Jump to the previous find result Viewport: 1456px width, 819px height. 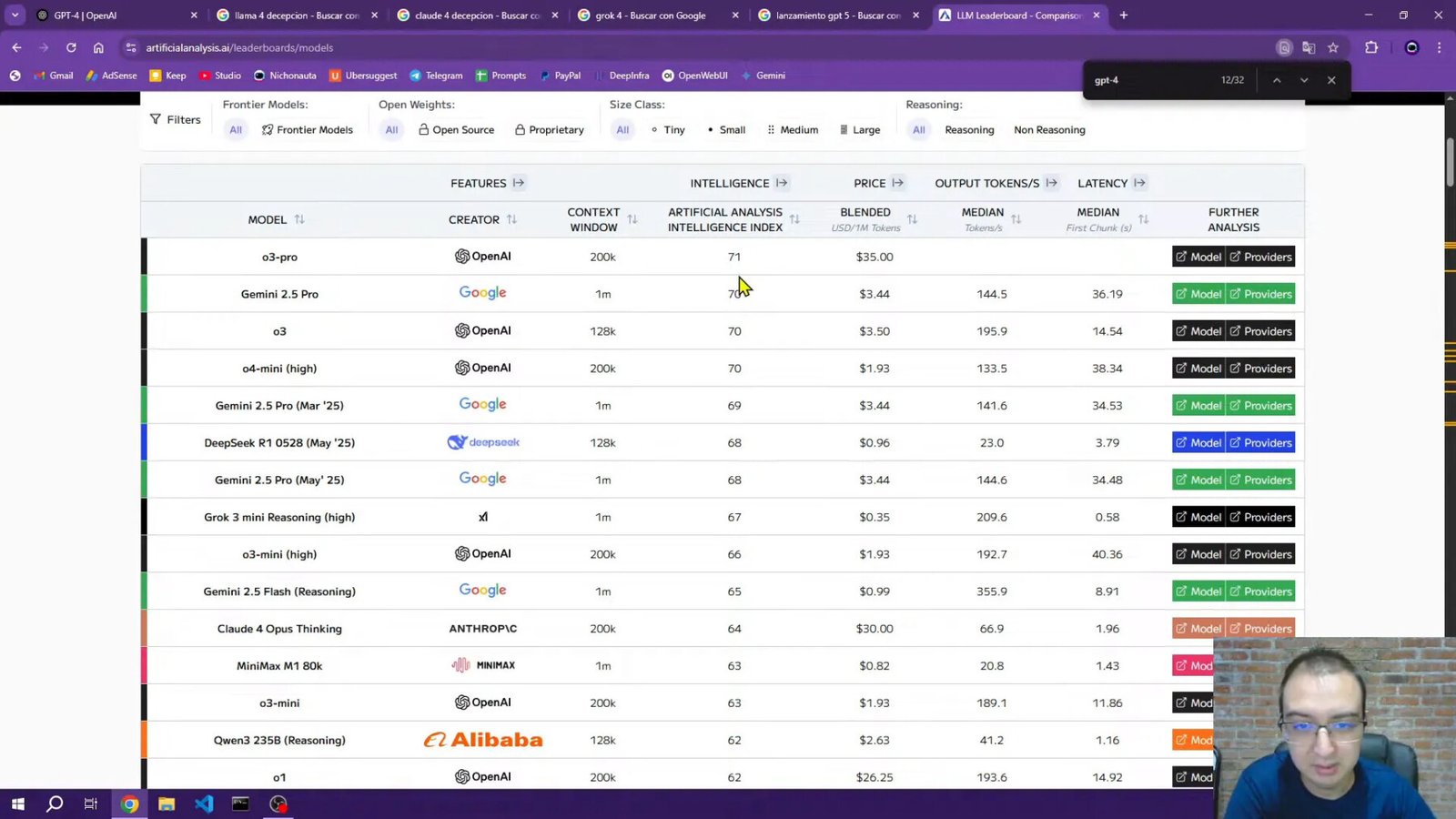coord(1277,80)
